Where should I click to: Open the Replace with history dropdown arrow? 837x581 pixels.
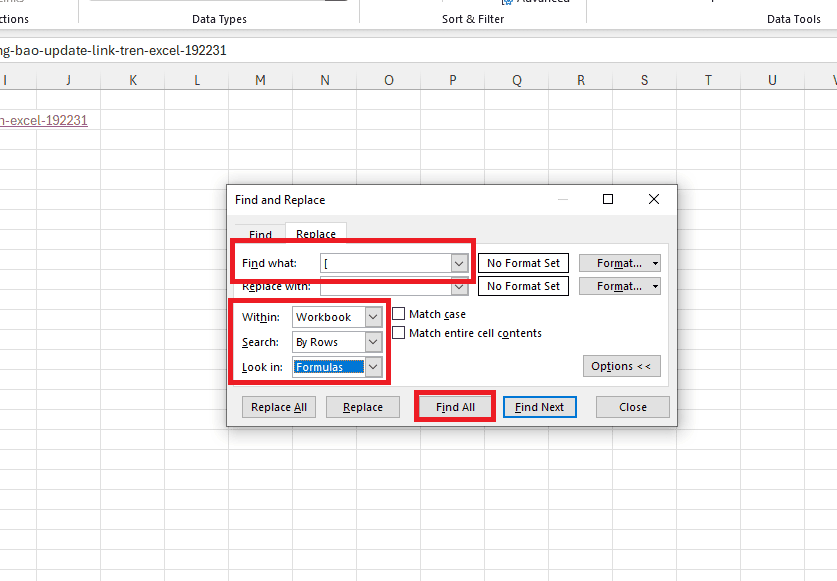tap(459, 286)
